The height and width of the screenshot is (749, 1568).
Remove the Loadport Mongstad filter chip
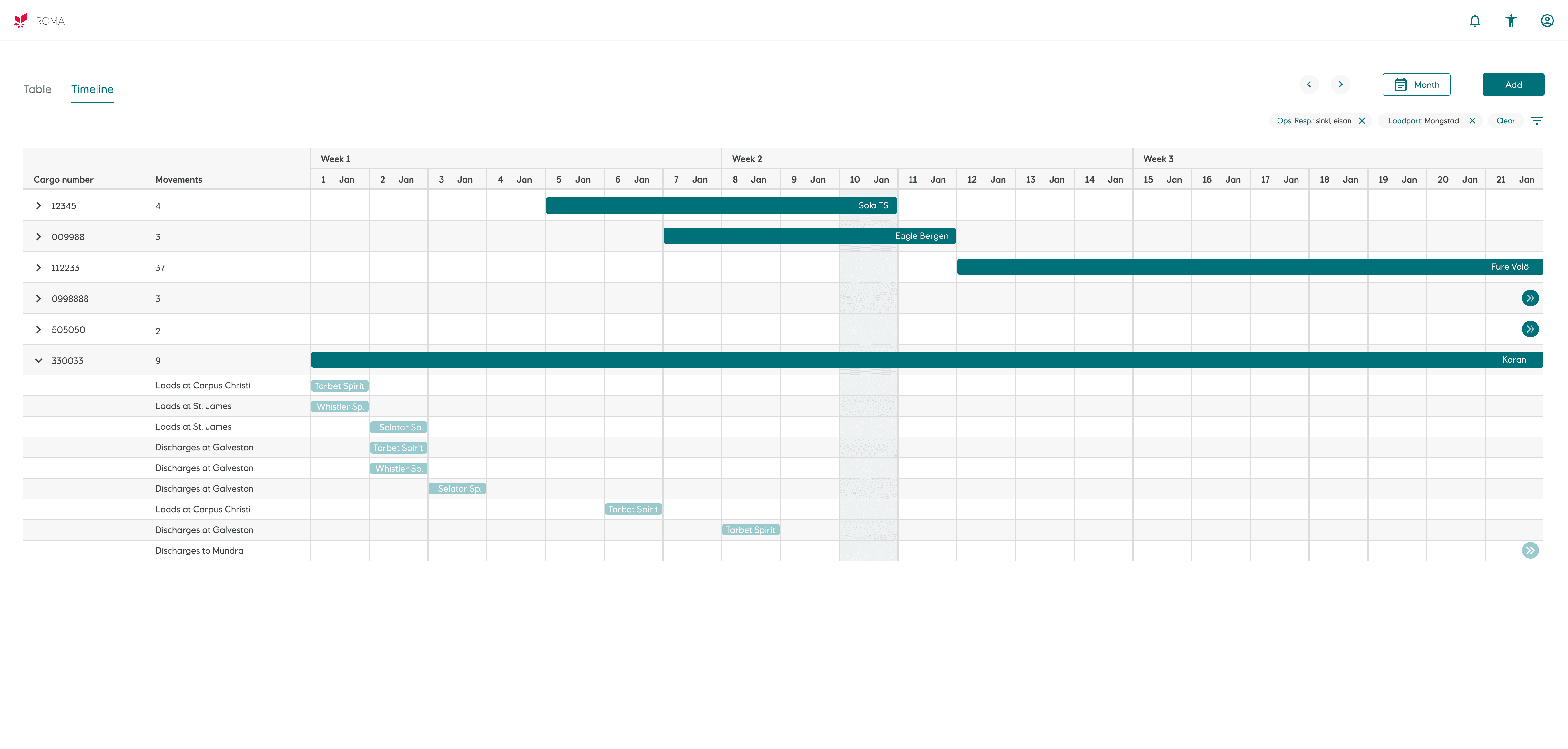[1472, 120]
